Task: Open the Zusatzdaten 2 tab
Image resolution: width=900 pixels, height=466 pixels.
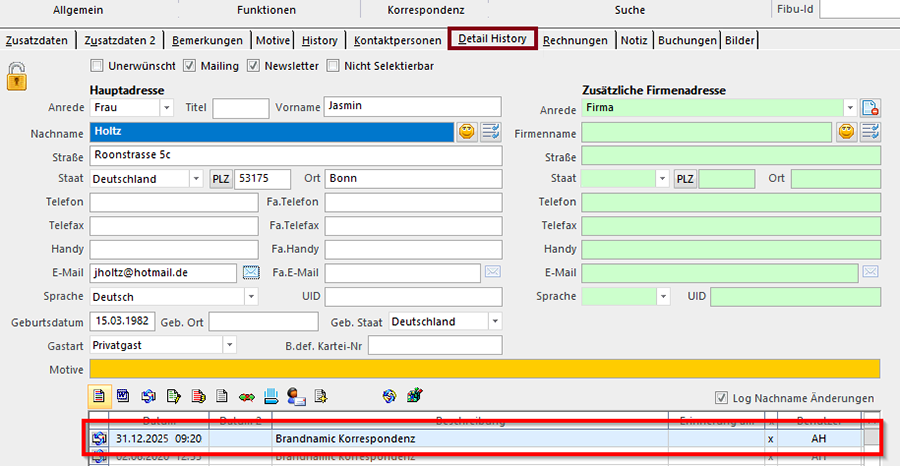Action: (x=120, y=40)
